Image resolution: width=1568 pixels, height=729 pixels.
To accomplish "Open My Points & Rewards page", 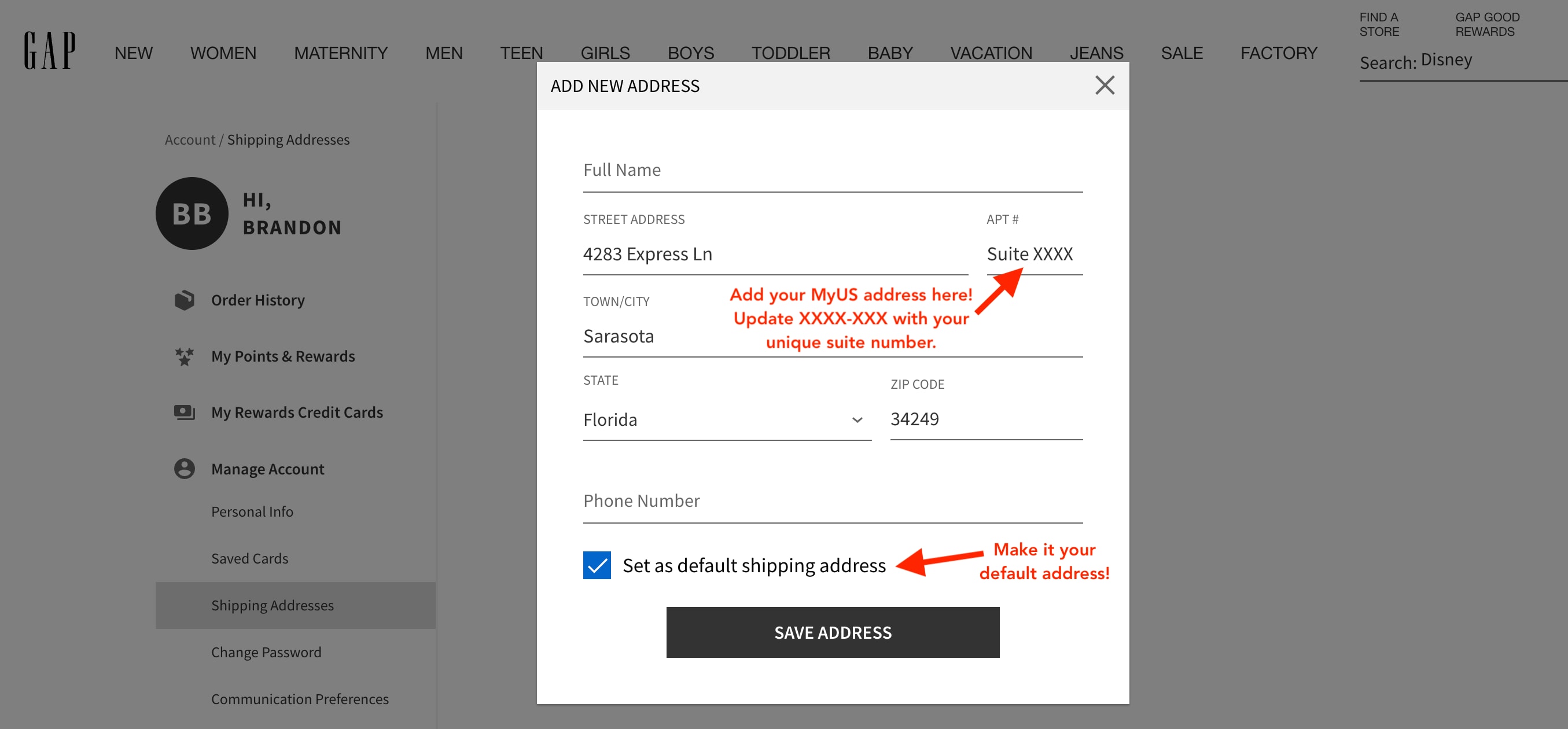I will point(282,356).
